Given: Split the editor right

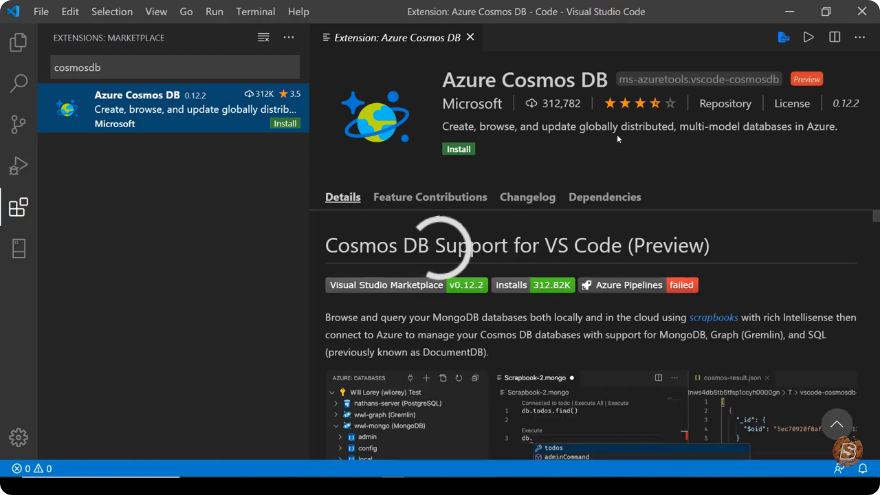Looking at the screenshot, I should (x=835, y=38).
